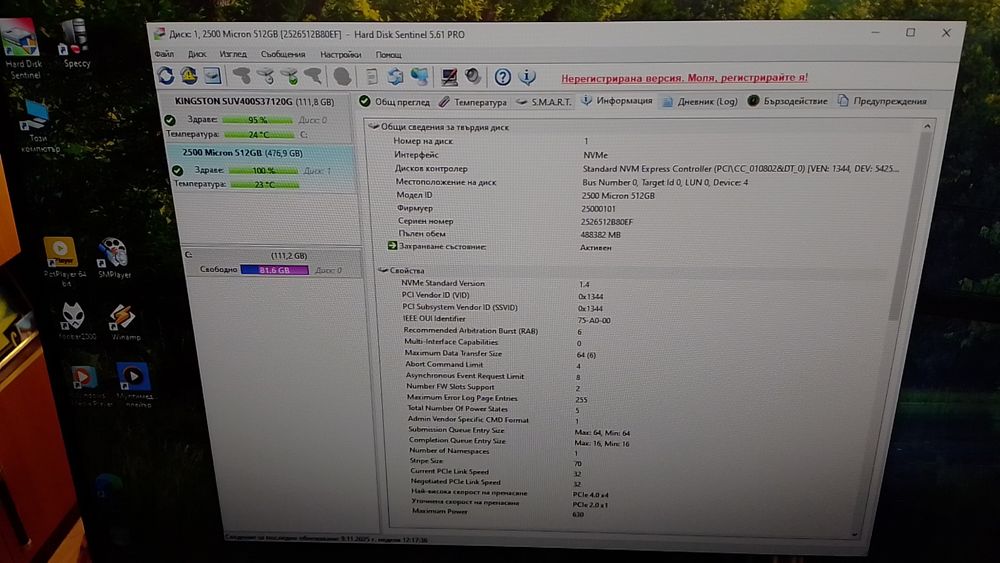Switch to the Дневник (Log) tab
Viewport: 1000px width, 563px height.
(700, 101)
